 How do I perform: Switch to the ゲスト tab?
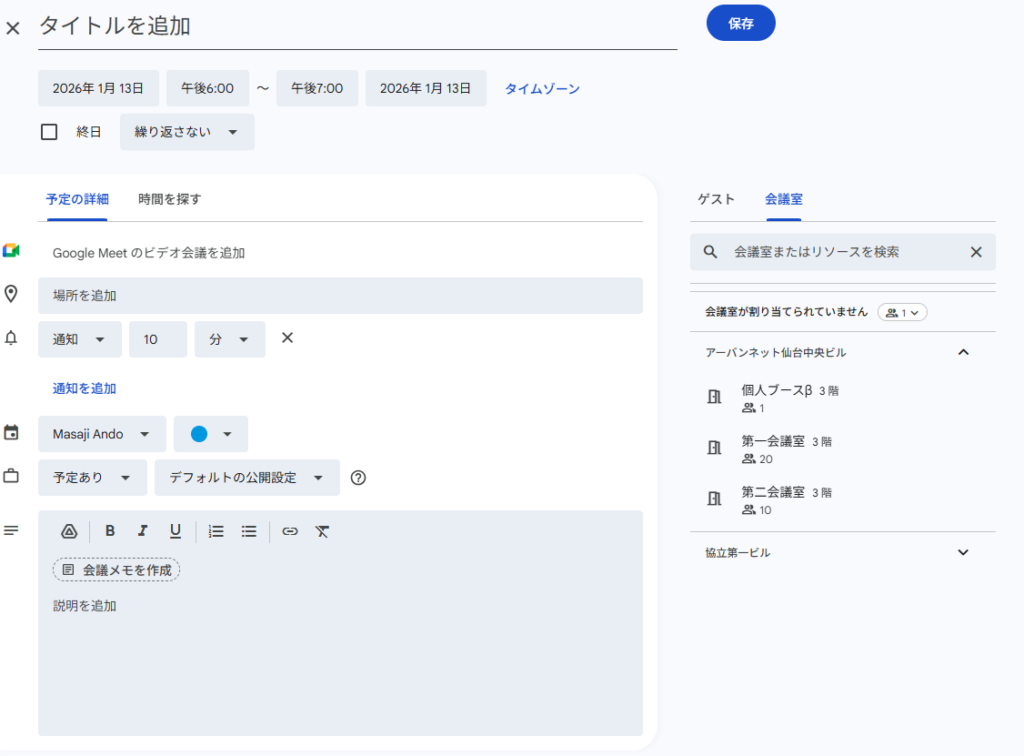716,199
